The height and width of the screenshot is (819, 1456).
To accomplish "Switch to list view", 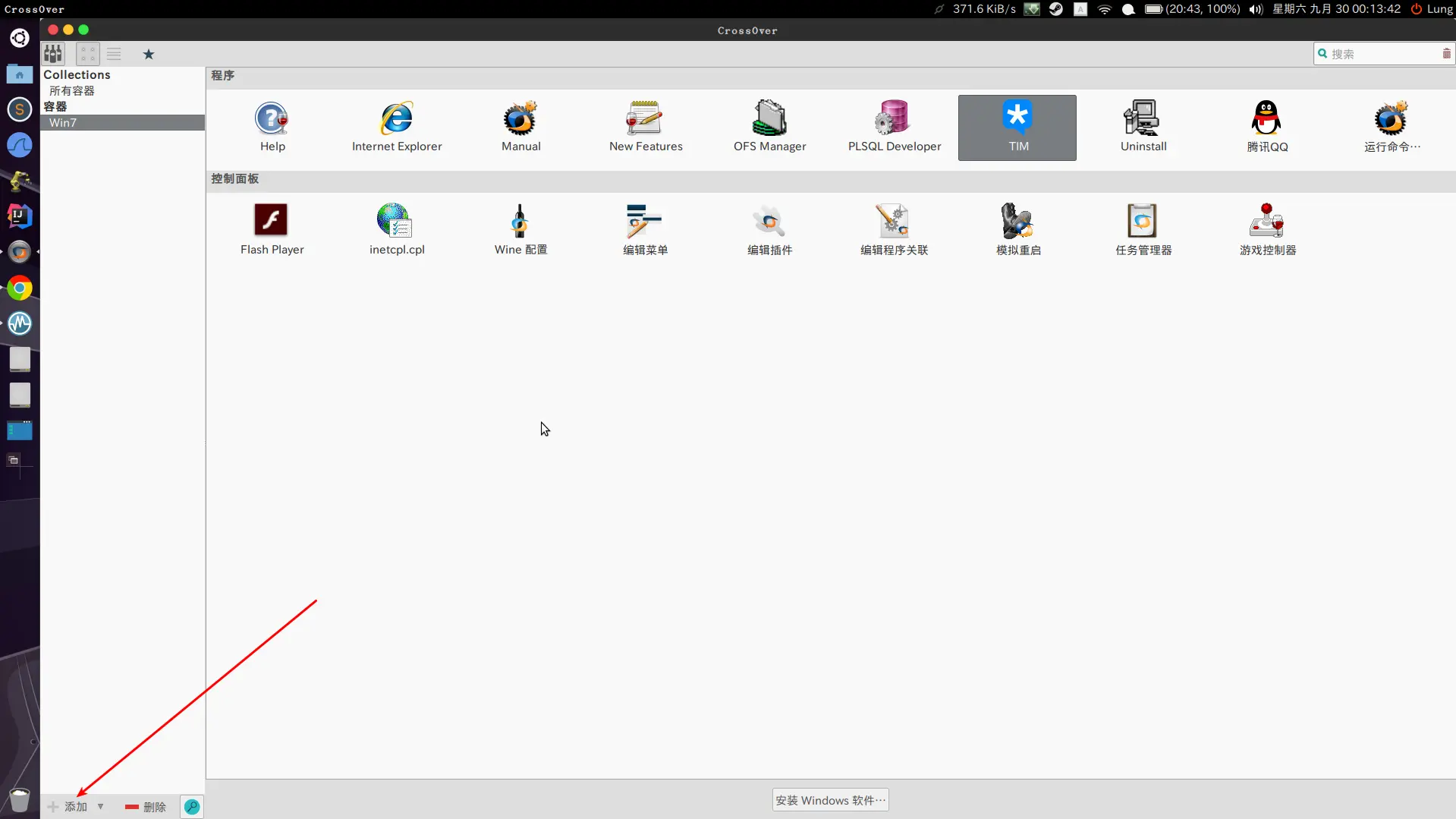I will (x=114, y=54).
